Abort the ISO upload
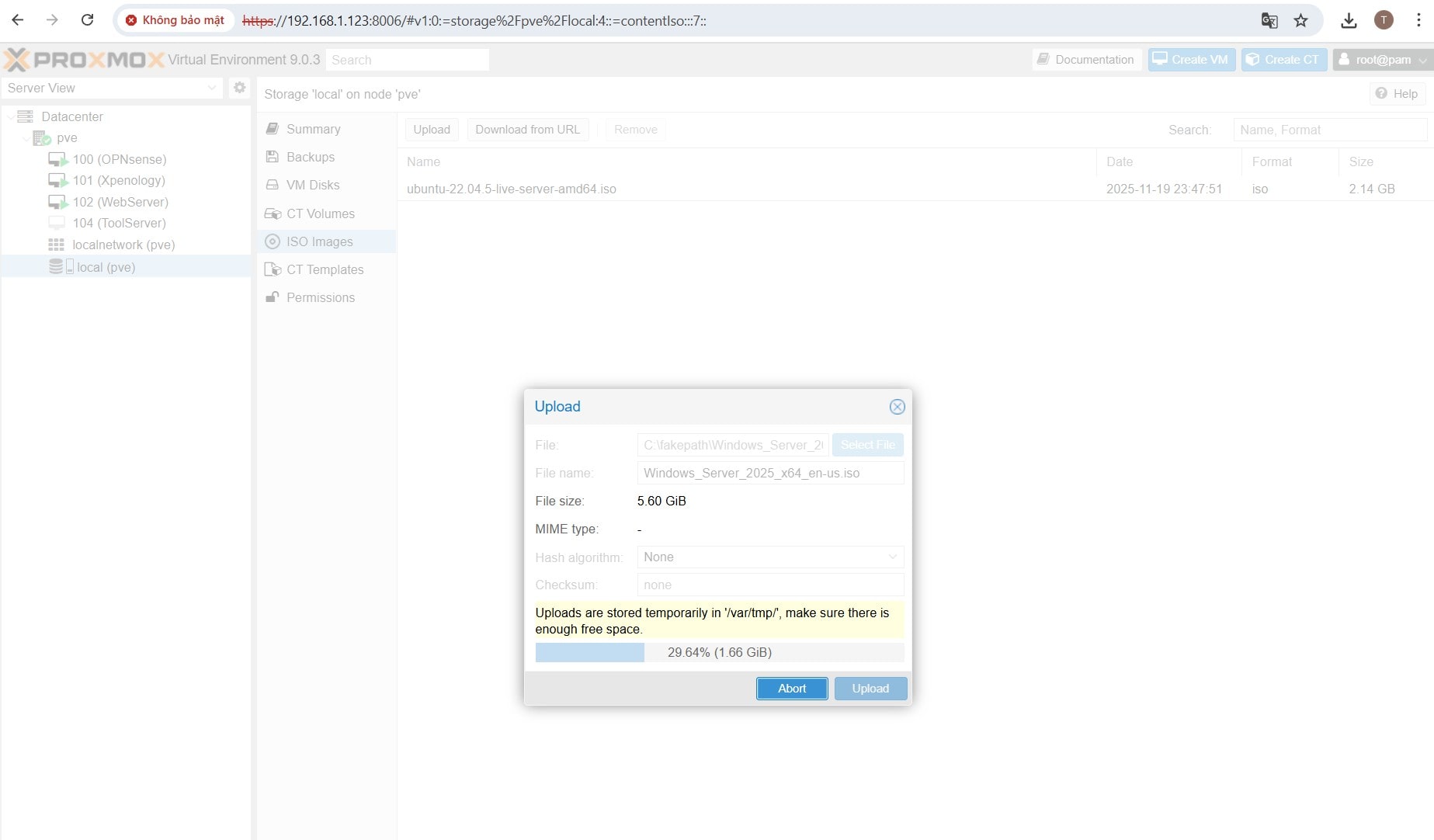Viewport: 1434px width, 840px height. 791,689
